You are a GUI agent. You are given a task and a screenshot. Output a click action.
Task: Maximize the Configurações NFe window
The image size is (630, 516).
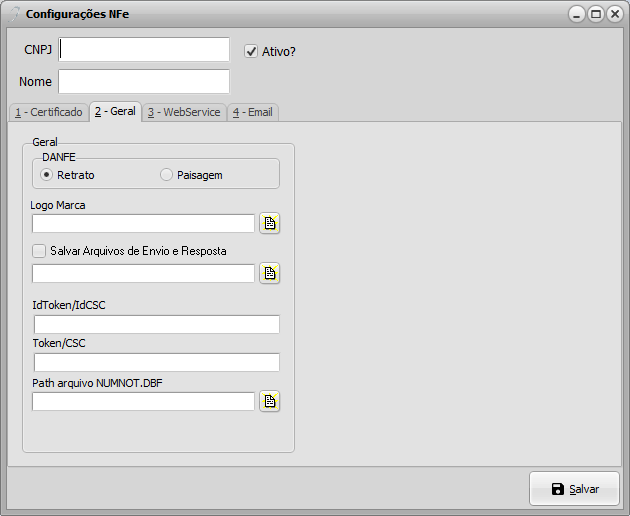click(x=596, y=14)
